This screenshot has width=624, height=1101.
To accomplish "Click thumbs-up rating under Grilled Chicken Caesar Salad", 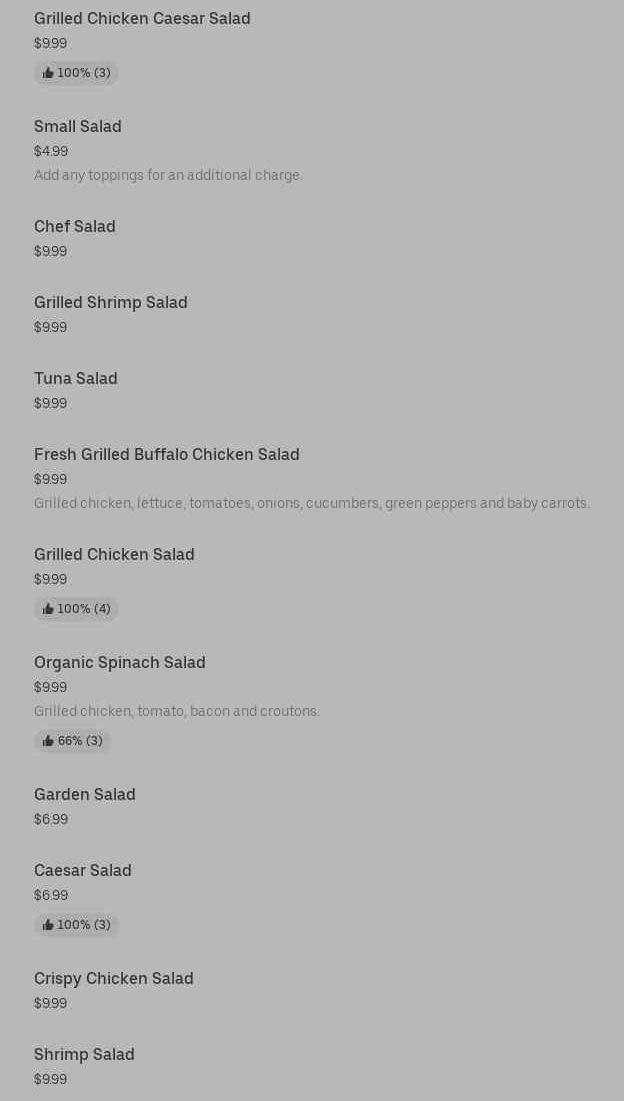I will pyautogui.click(x=76, y=73).
